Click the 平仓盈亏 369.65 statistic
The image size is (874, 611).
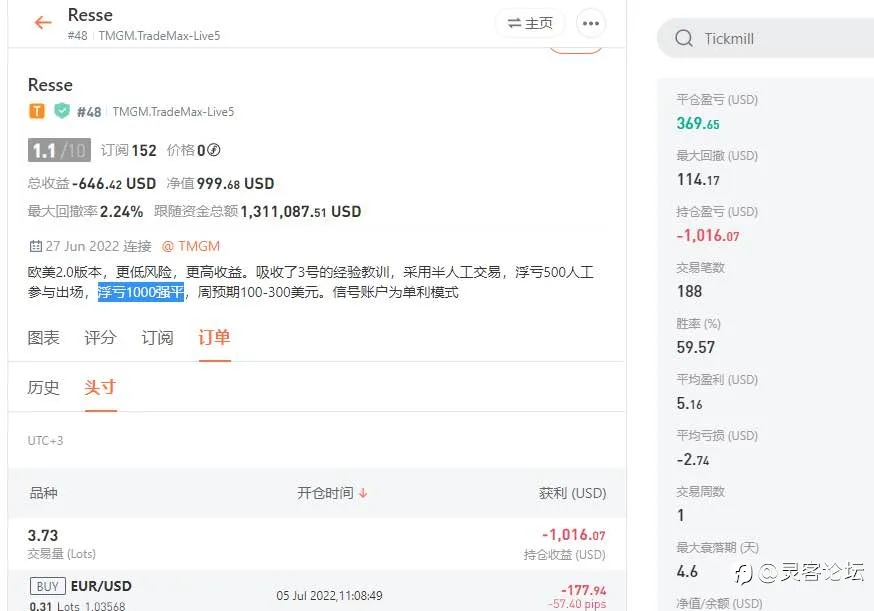point(698,123)
